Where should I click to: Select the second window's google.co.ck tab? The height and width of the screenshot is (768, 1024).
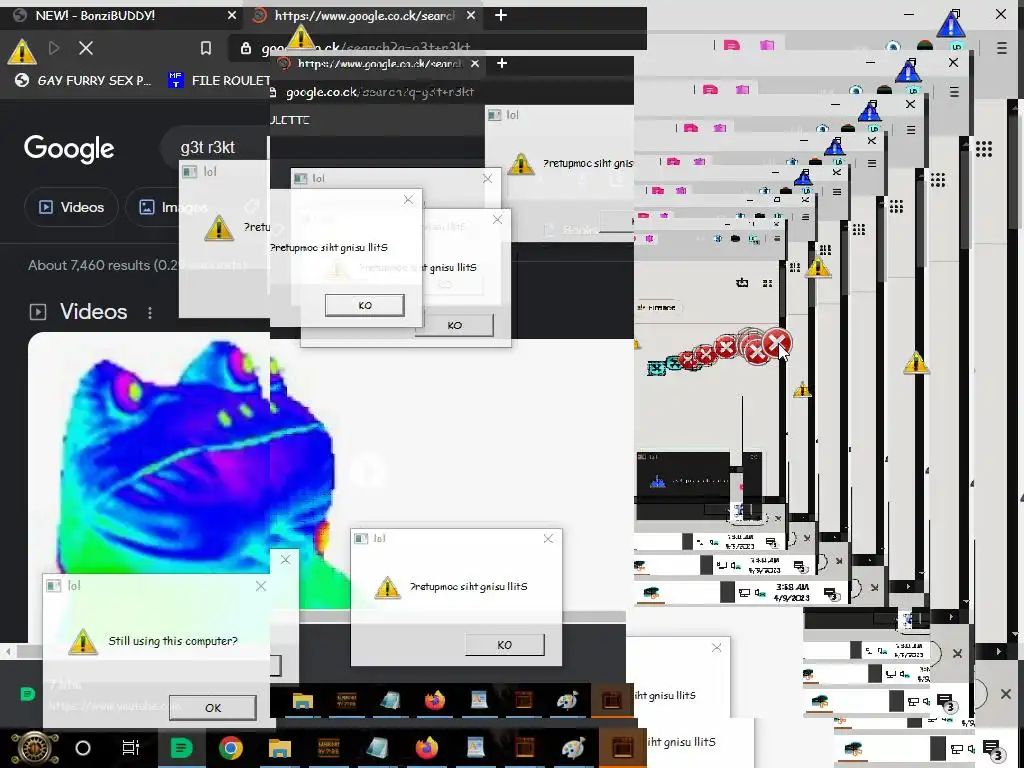[379, 63]
